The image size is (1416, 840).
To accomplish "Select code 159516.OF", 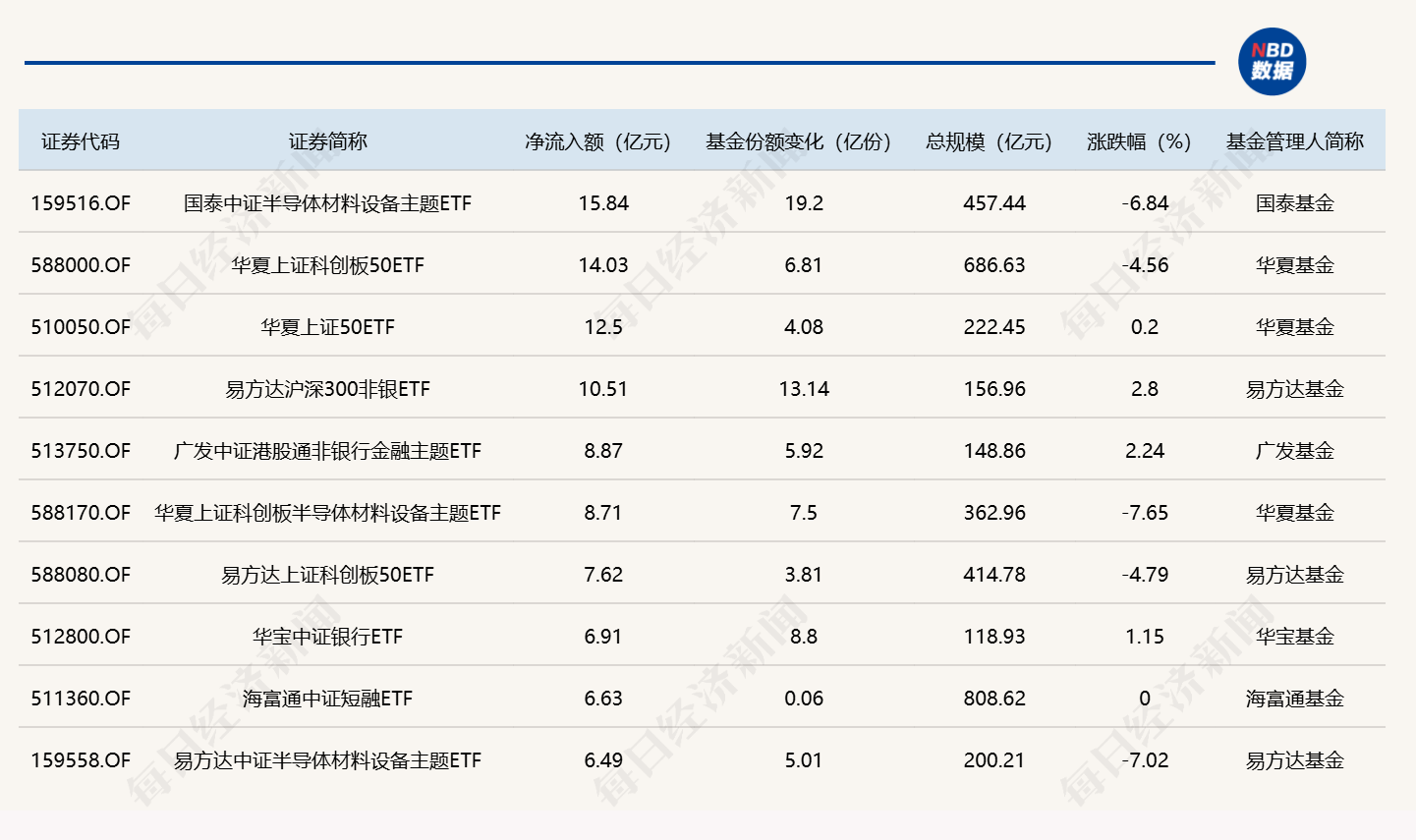I will pos(81,203).
